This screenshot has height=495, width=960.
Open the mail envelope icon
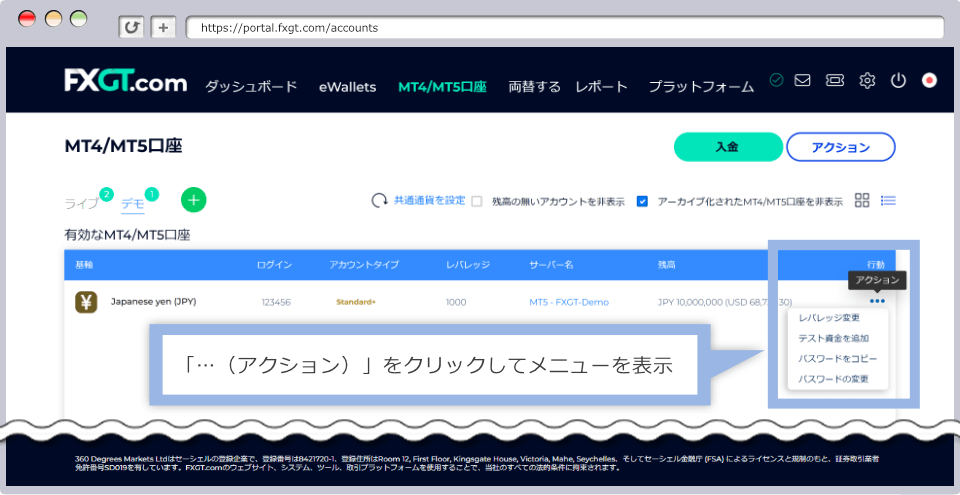point(802,80)
